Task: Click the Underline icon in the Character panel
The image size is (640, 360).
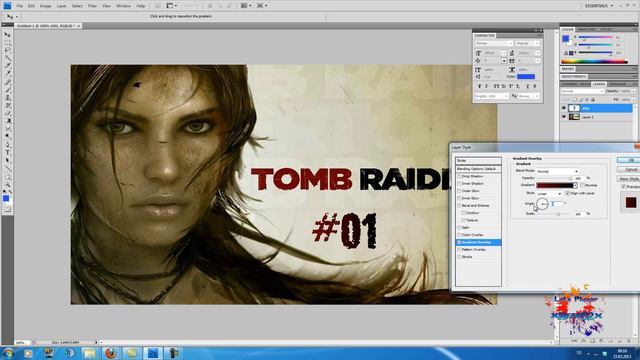Action: tap(528, 86)
